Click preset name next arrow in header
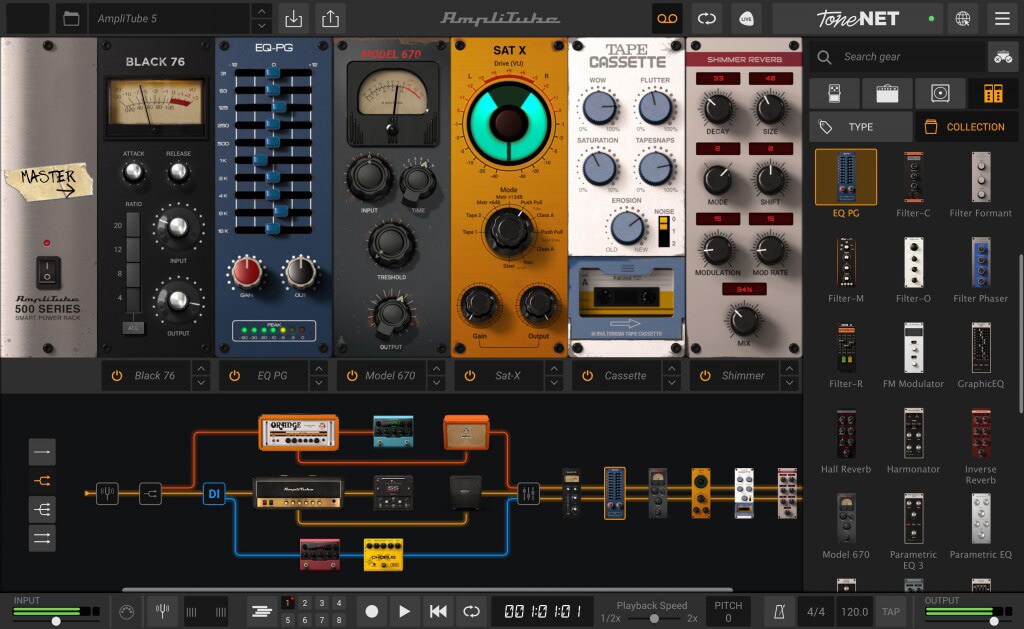 (262, 26)
